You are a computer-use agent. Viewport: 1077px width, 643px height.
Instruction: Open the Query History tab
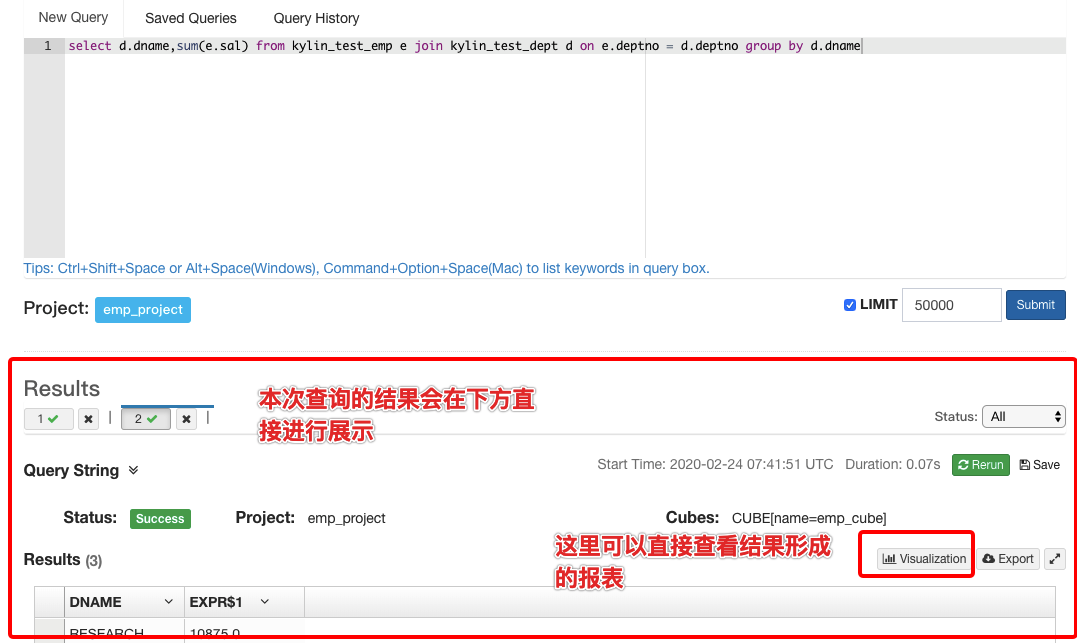315,18
